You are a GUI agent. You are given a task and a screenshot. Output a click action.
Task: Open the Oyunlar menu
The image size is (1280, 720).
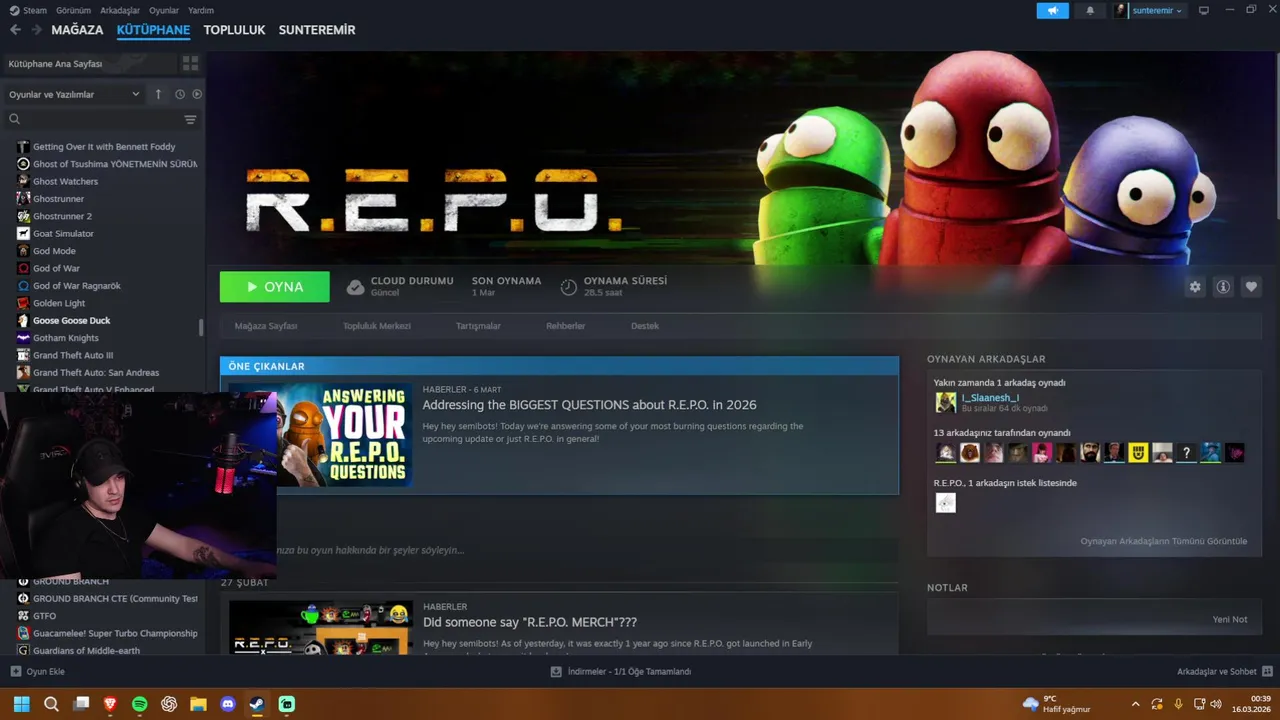pos(164,10)
